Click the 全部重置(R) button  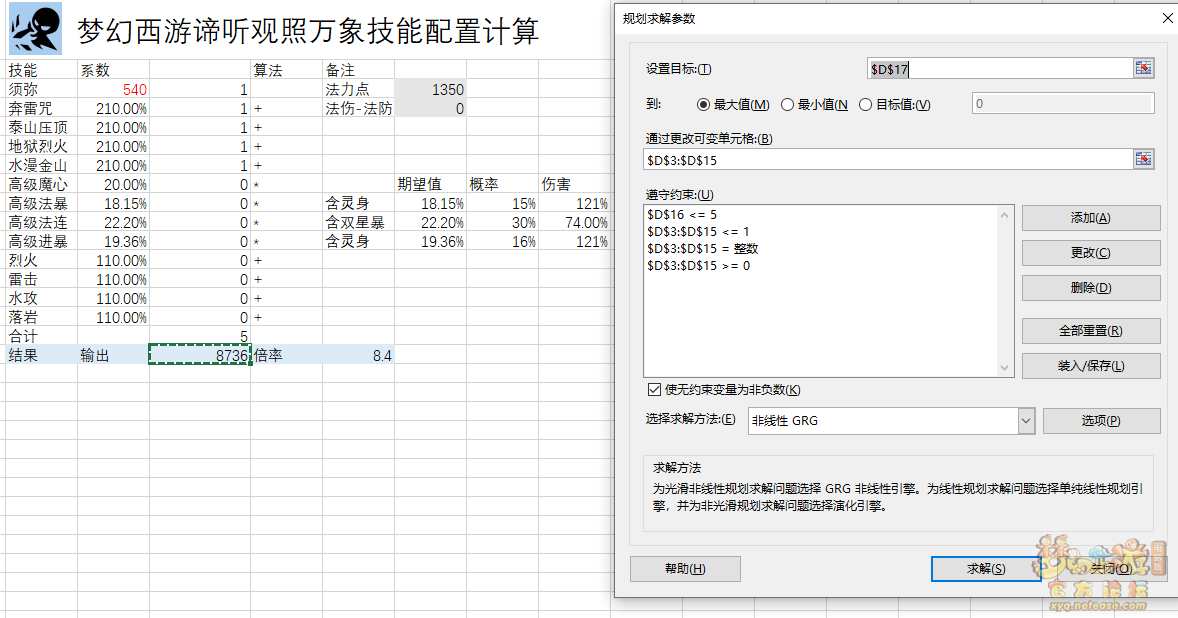(x=1091, y=330)
